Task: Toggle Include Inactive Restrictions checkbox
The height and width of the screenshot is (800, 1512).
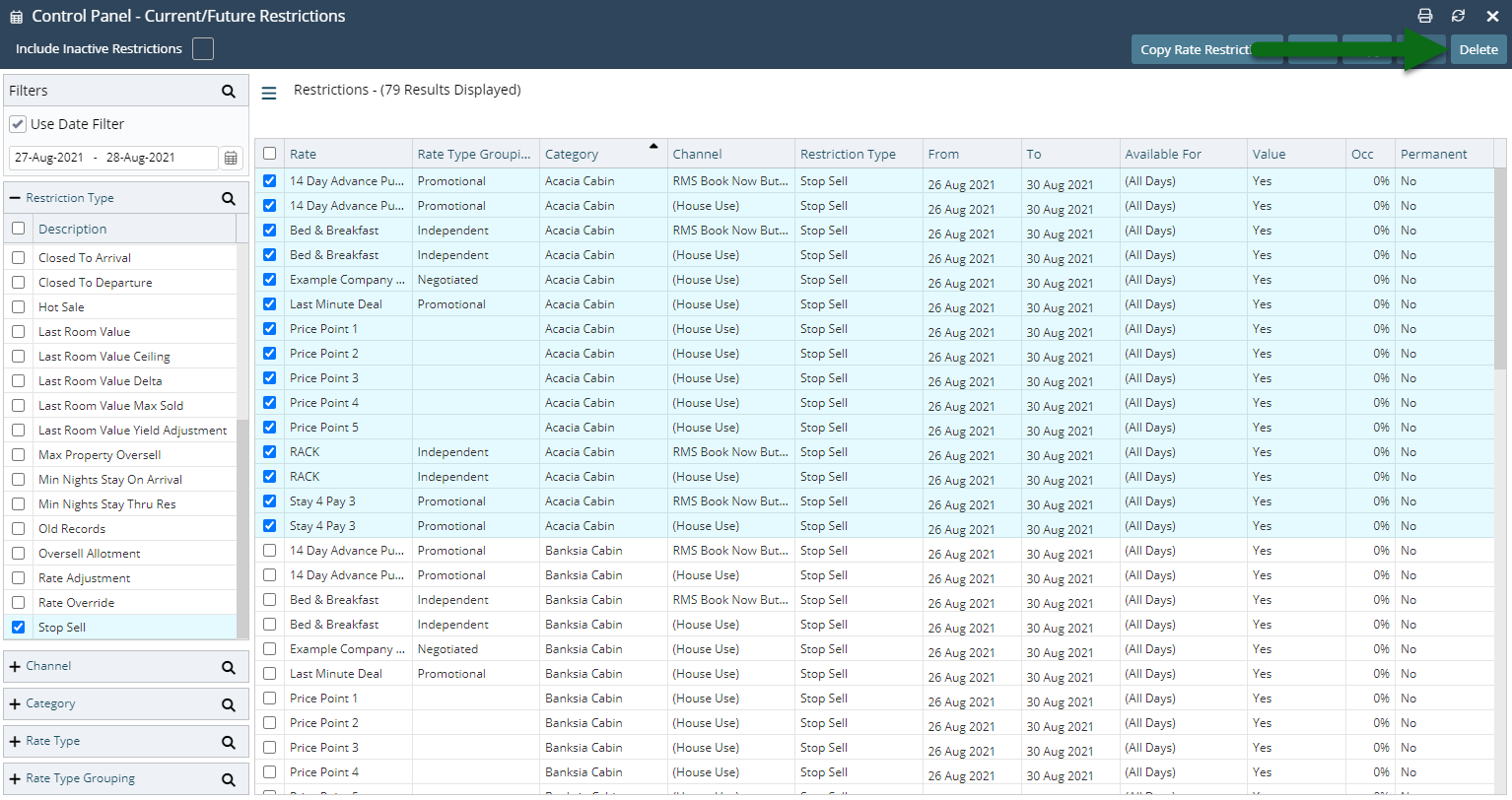Action: (203, 48)
